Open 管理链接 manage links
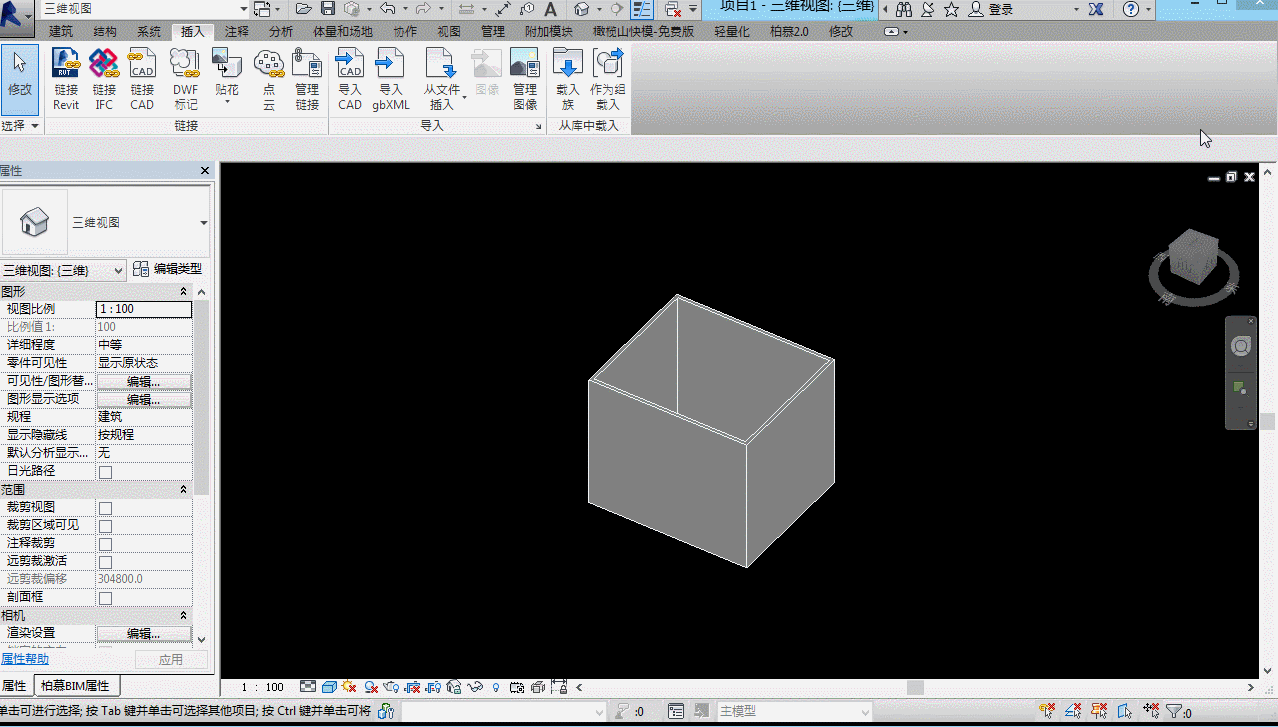 (x=307, y=78)
